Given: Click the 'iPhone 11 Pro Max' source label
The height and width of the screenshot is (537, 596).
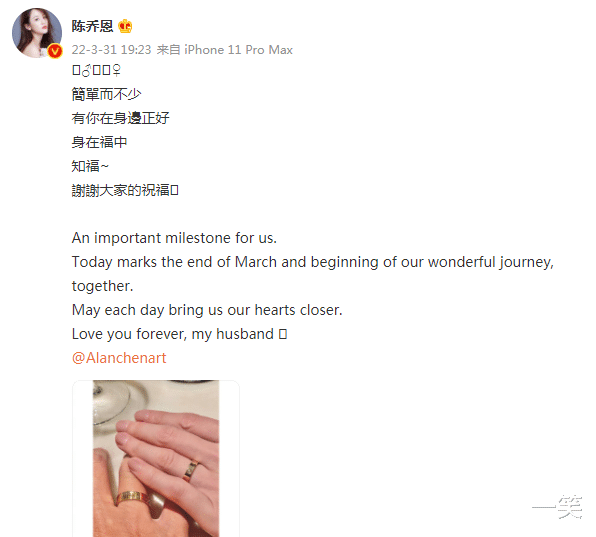Looking at the screenshot, I should pyautogui.click(x=238, y=50).
